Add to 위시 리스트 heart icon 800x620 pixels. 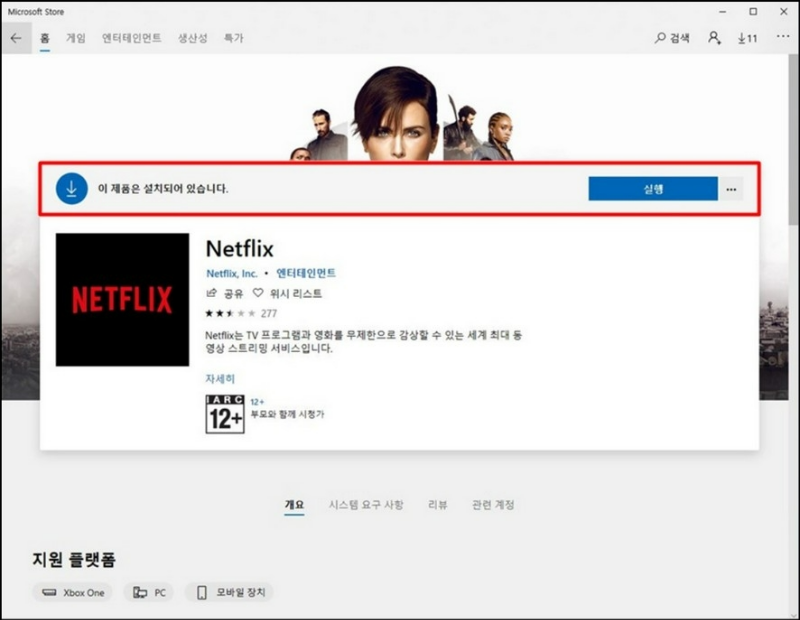[x=258, y=293]
